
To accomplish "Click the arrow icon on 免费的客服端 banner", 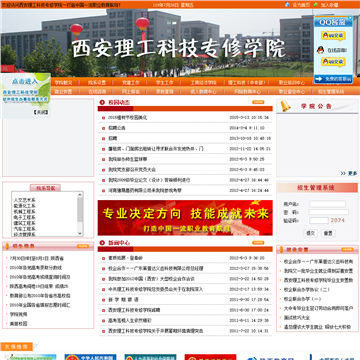I will (x=319, y=79).
